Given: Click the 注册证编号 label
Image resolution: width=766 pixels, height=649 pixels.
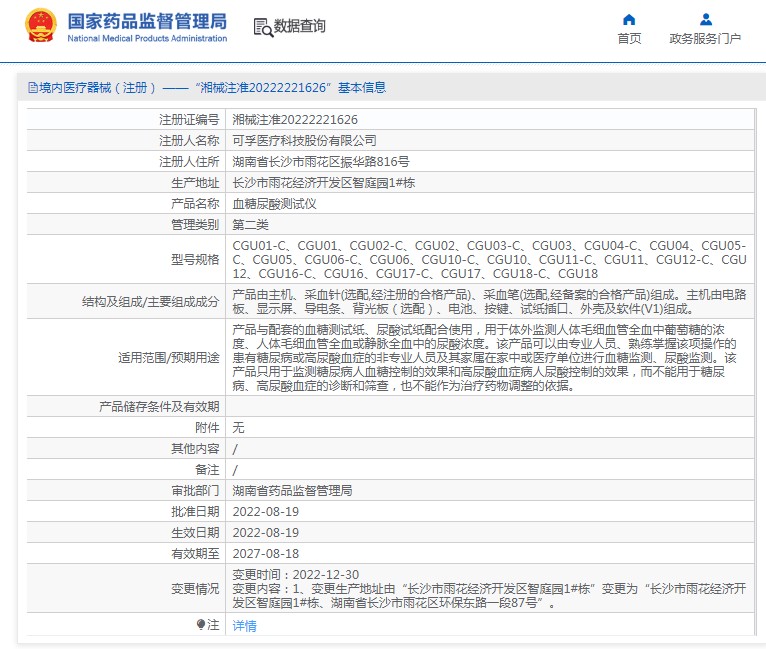Looking at the screenshot, I should (x=189, y=120).
